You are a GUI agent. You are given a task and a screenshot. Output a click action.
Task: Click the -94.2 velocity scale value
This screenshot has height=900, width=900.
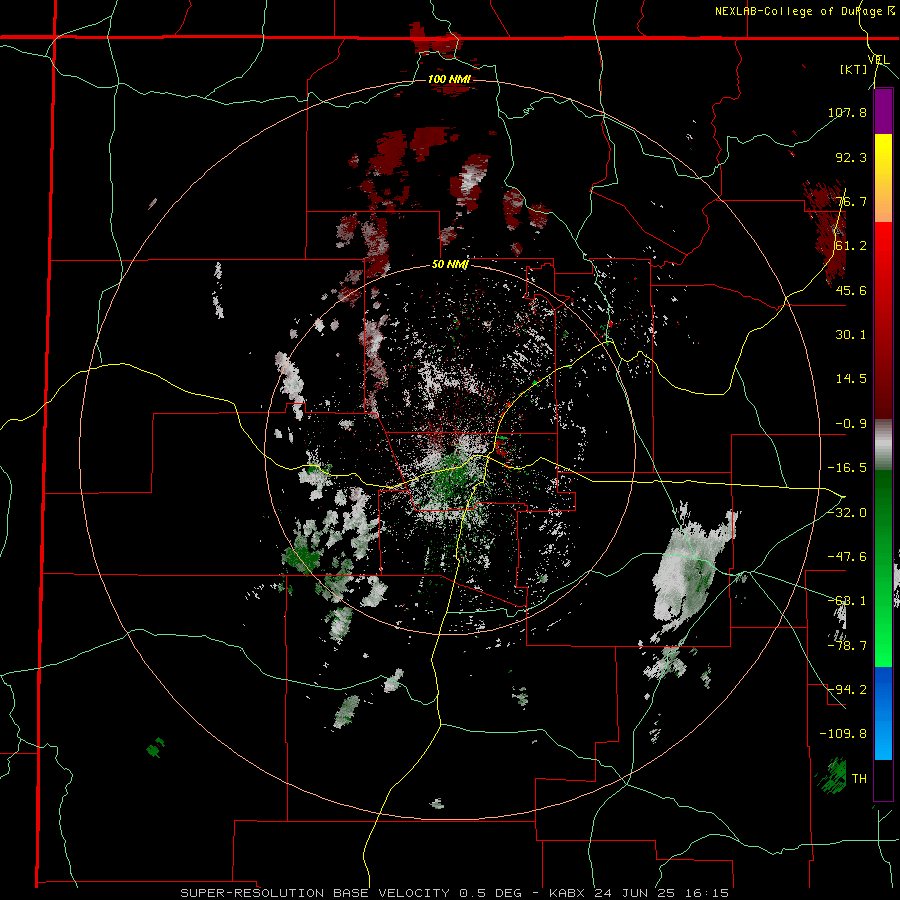coord(847,689)
